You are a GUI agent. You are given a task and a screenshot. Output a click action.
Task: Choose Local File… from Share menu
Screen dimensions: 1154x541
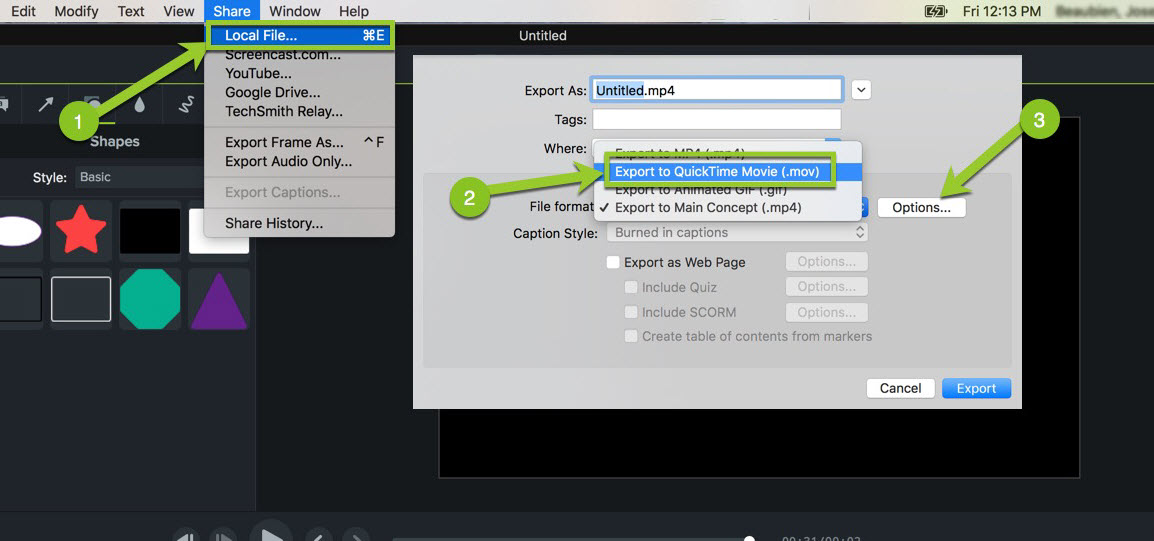(x=300, y=35)
